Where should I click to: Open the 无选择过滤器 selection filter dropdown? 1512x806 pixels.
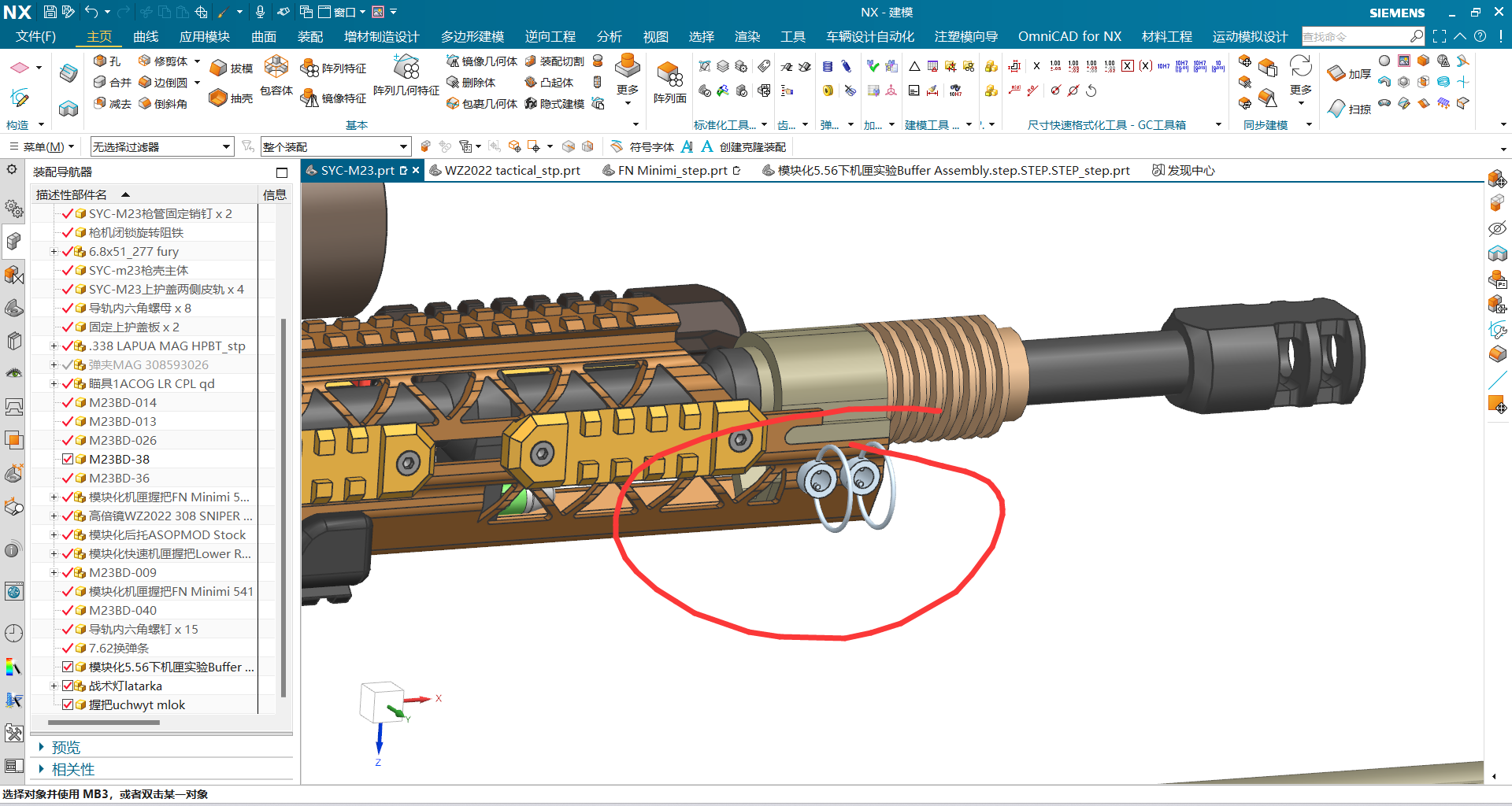[x=162, y=146]
